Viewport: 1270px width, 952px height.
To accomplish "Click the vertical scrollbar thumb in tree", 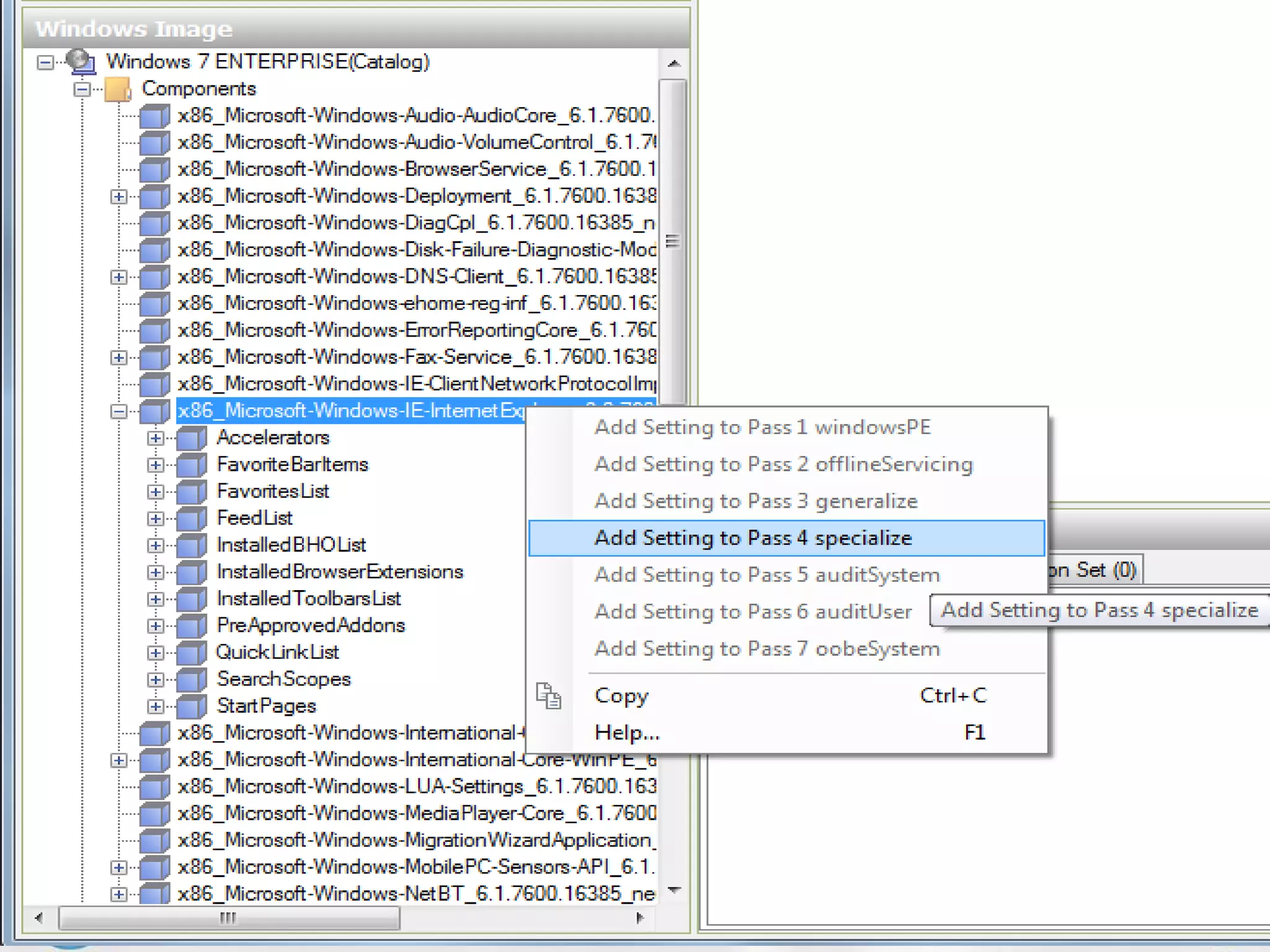I will pos(673,242).
